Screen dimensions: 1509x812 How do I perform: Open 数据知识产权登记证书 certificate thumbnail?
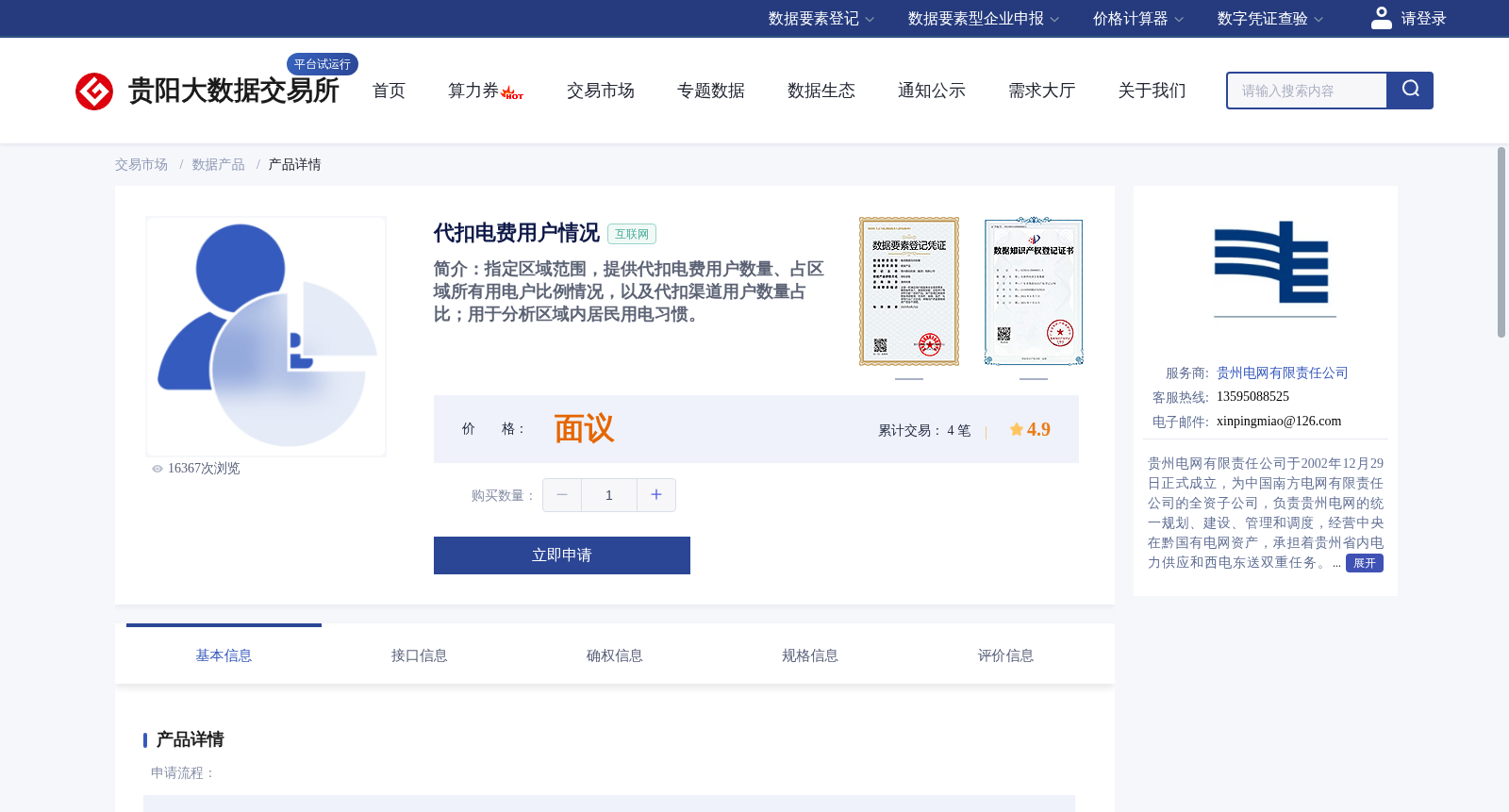click(x=1034, y=291)
